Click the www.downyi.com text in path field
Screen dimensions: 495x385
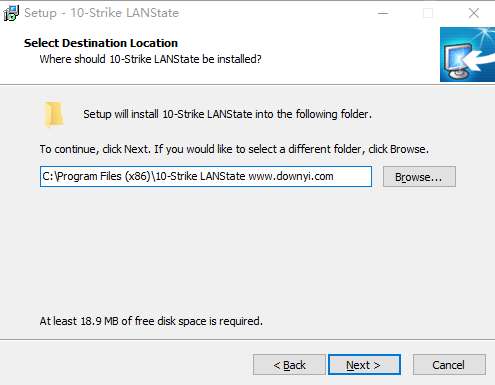pos(291,176)
